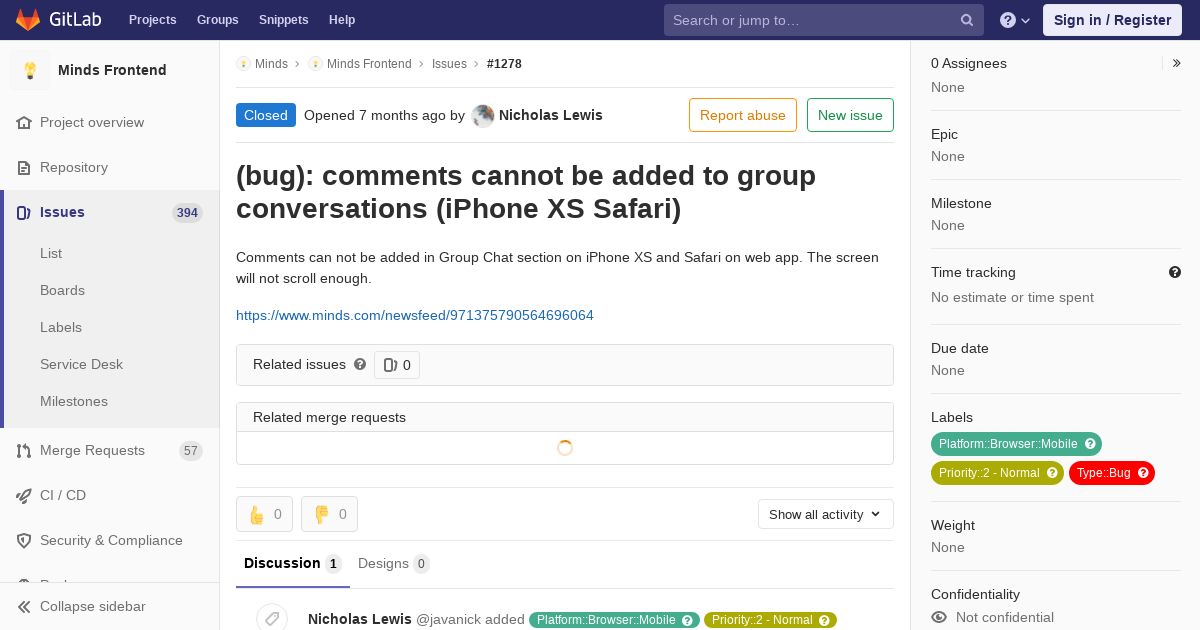Click the Closed status badge
This screenshot has width=1200, height=630.
[266, 115]
